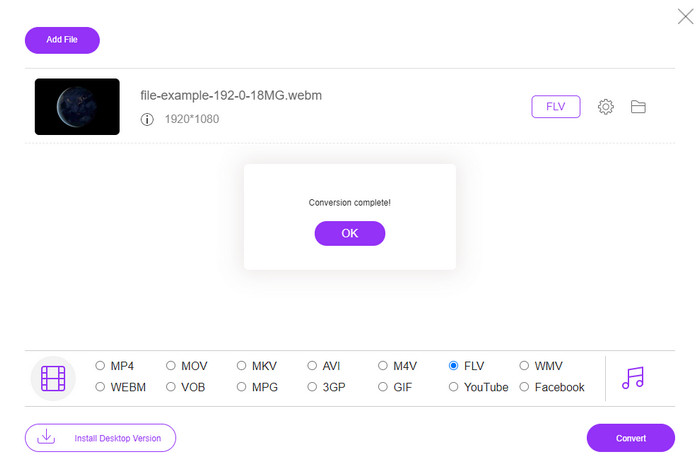Viewport: 700px width, 474px height.
Task: Close the converter window
Action: click(685, 16)
